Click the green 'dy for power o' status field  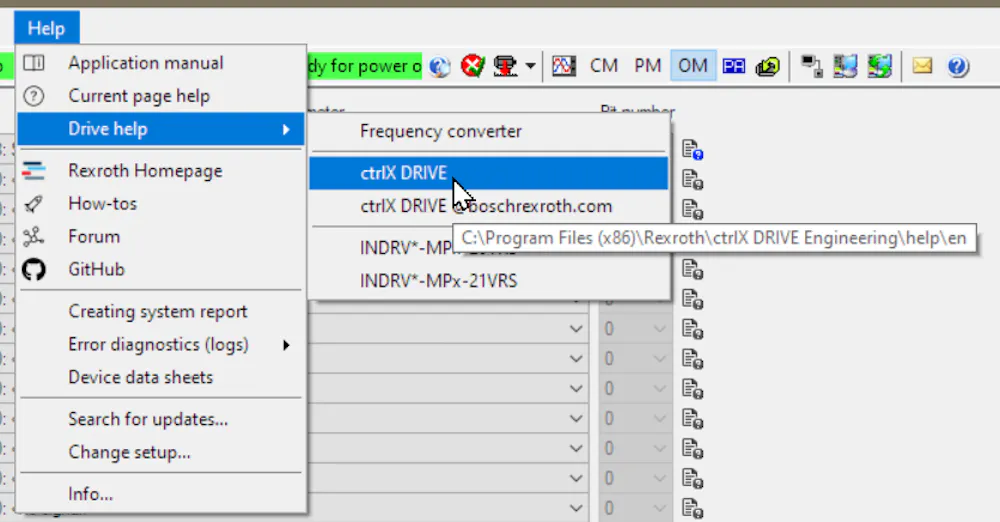pyautogui.click(x=364, y=66)
